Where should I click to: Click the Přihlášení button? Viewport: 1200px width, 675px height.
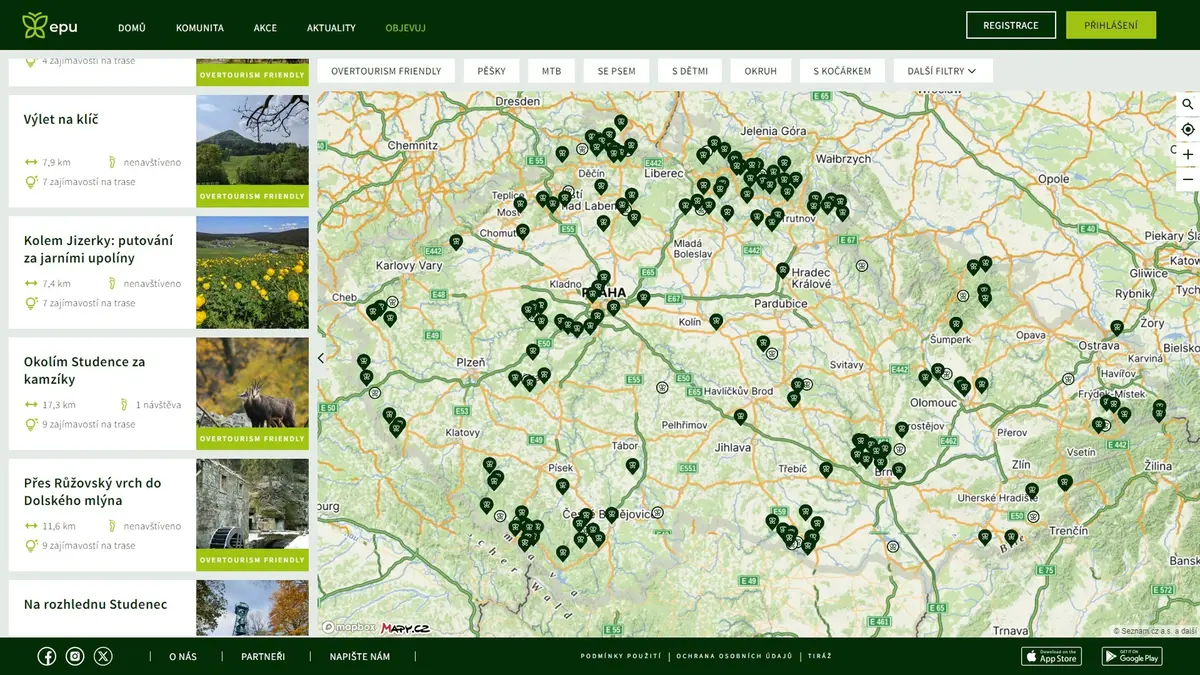click(x=1111, y=25)
